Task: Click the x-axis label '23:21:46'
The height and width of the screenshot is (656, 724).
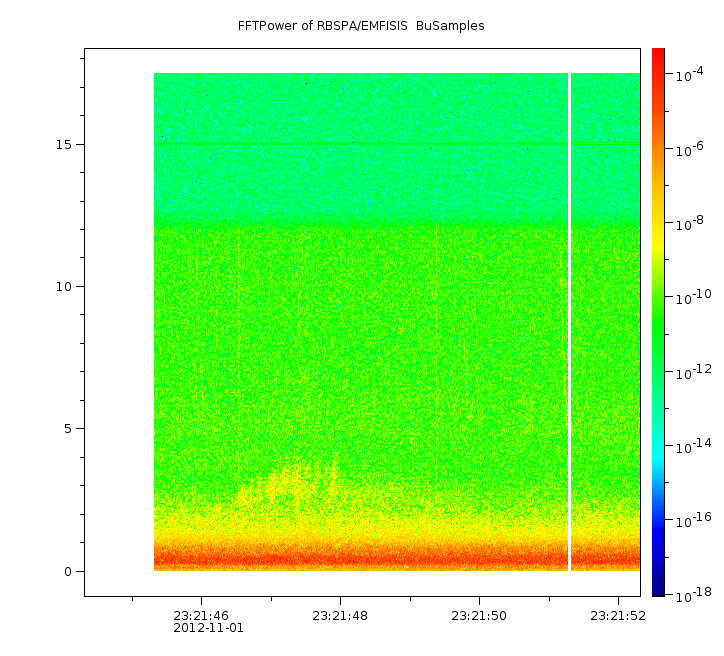Action: pos(201,615)
